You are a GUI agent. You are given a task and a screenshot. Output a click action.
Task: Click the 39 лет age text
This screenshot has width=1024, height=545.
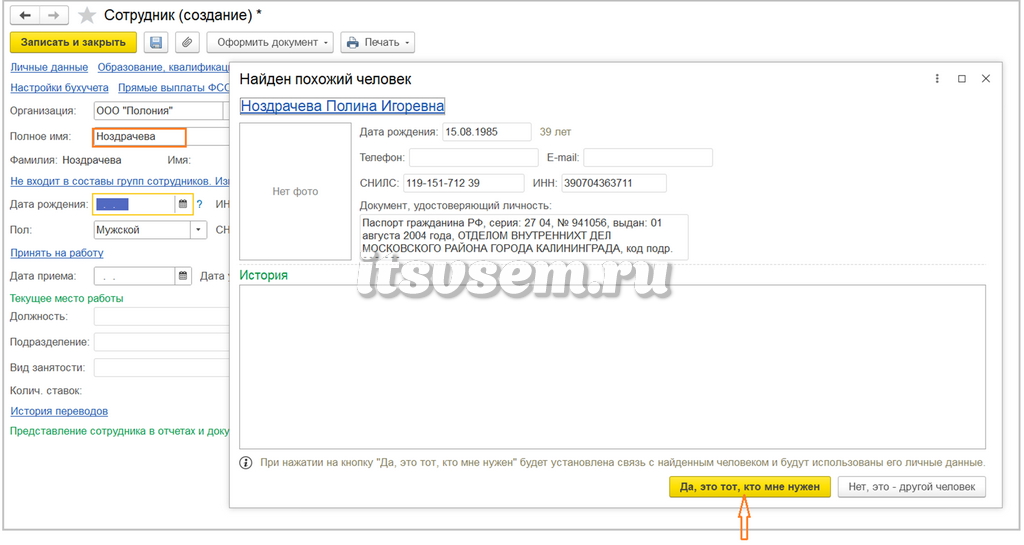pos(555,132)
